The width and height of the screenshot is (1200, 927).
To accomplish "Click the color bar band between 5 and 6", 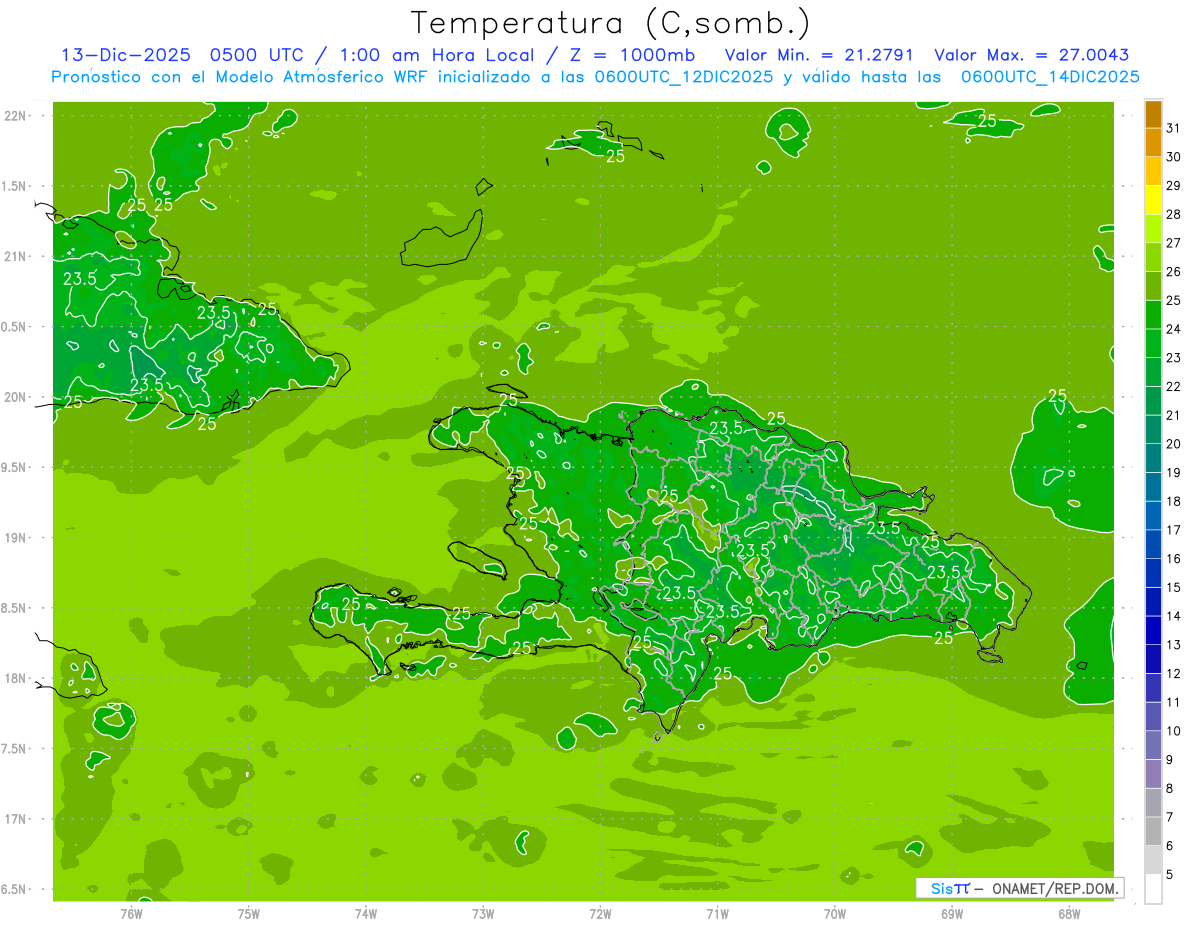I will pyautogui.click(x=1153, y=861).
